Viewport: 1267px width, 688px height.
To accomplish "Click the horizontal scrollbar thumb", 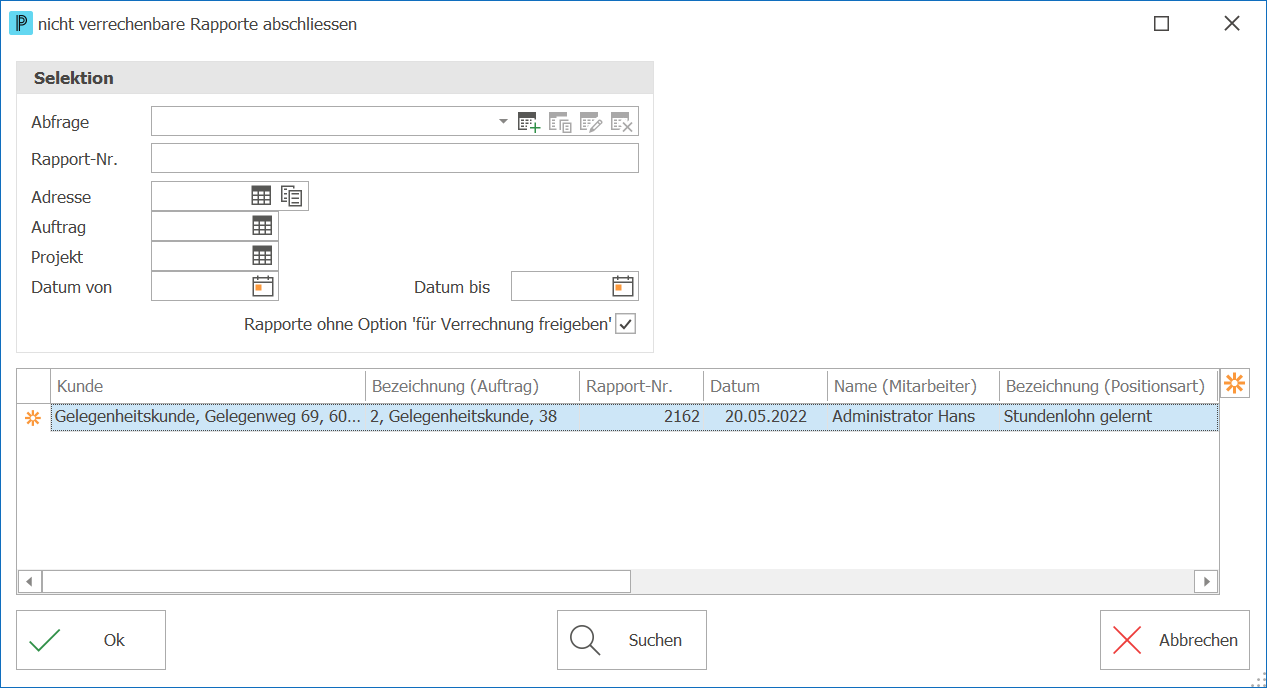I will tap(336, 581).
